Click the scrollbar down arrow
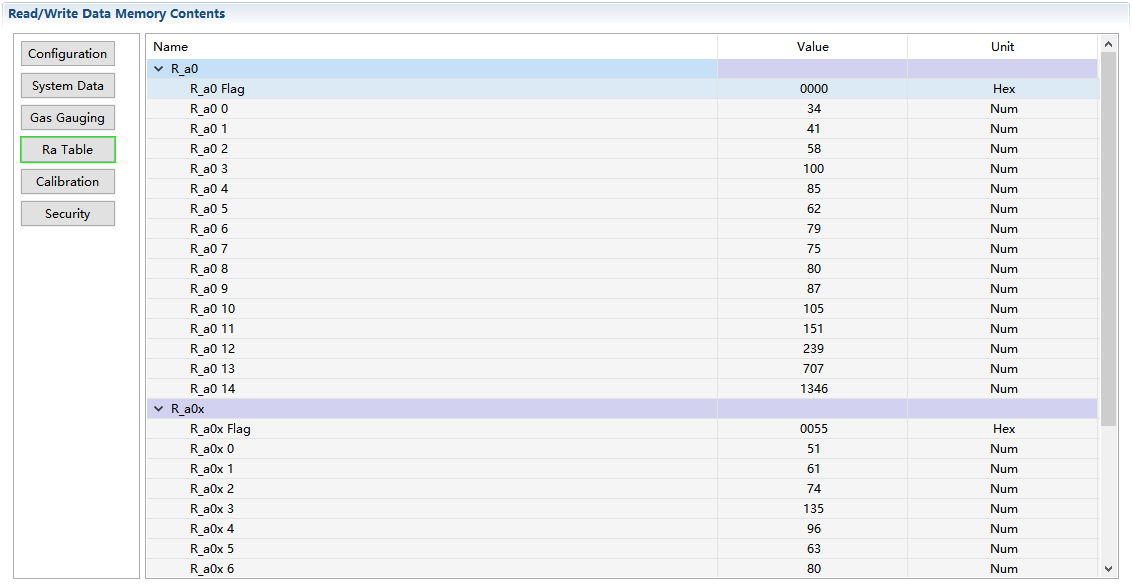The image size is (1132, 588). click(x=1108, y=568)
